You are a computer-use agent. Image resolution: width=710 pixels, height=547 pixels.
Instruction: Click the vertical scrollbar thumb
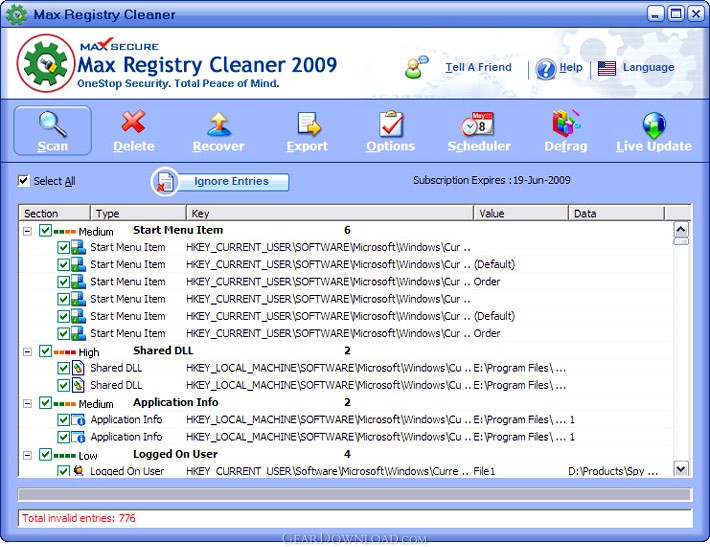(x=681, y=241)
